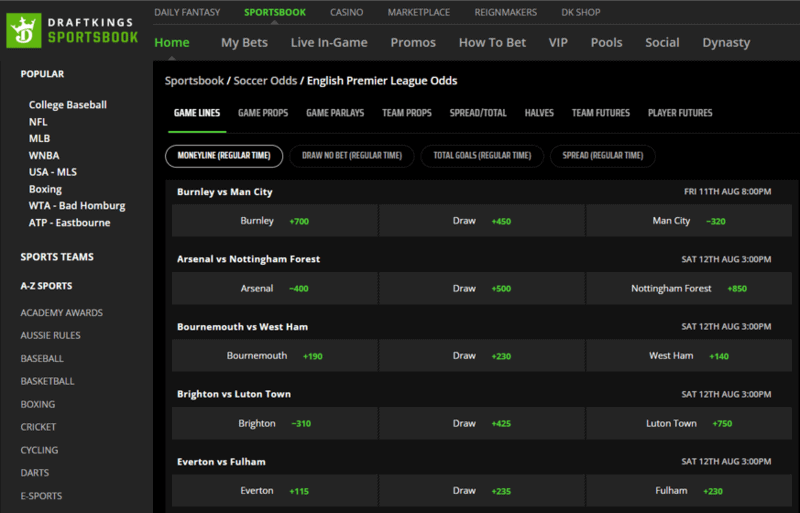Viewport: 800px width, 513px height.
Task: Open Aussie Rules in A-Z Sports
Action: [x=51, y=335]
